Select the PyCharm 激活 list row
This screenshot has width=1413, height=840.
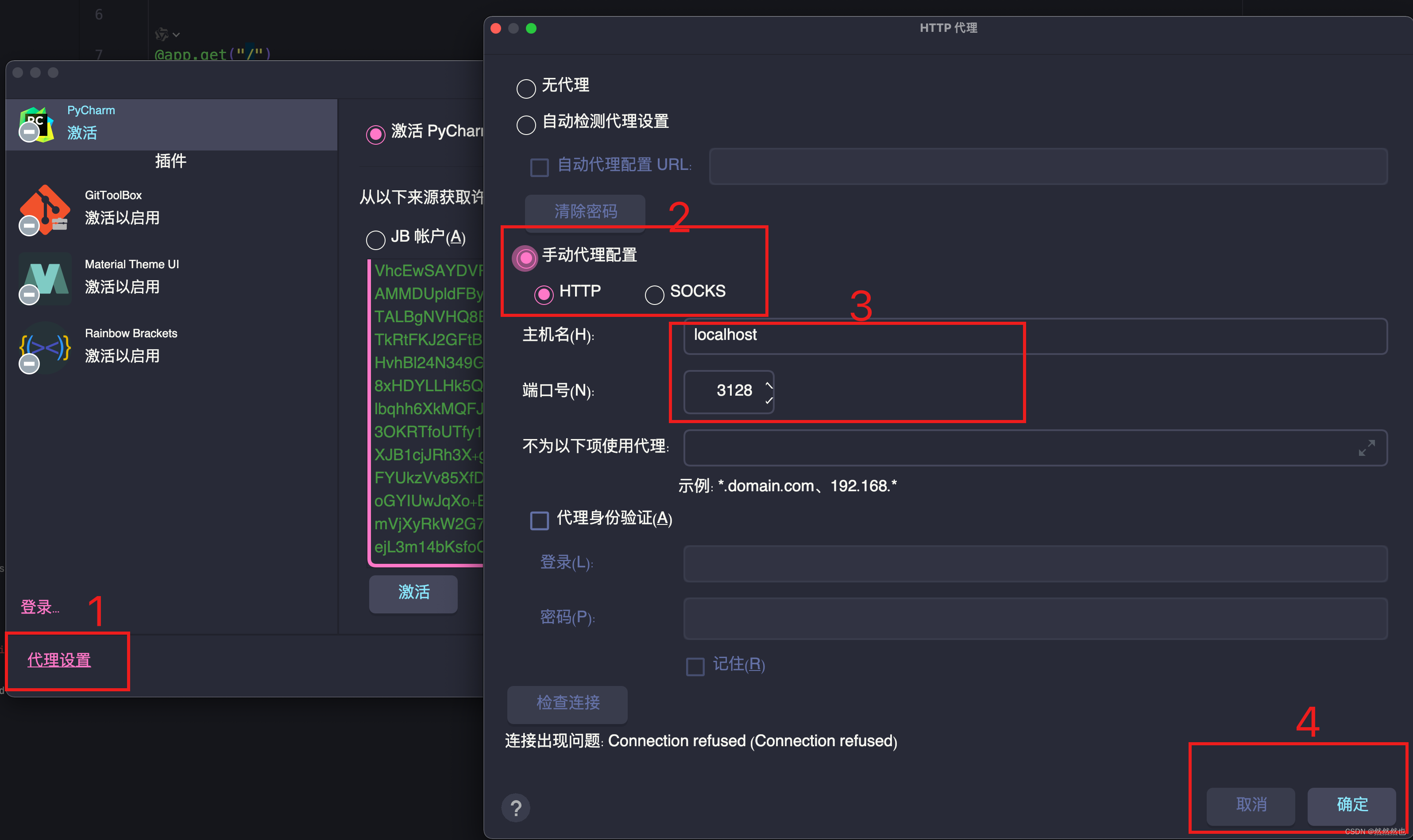(x=171, y=124)
